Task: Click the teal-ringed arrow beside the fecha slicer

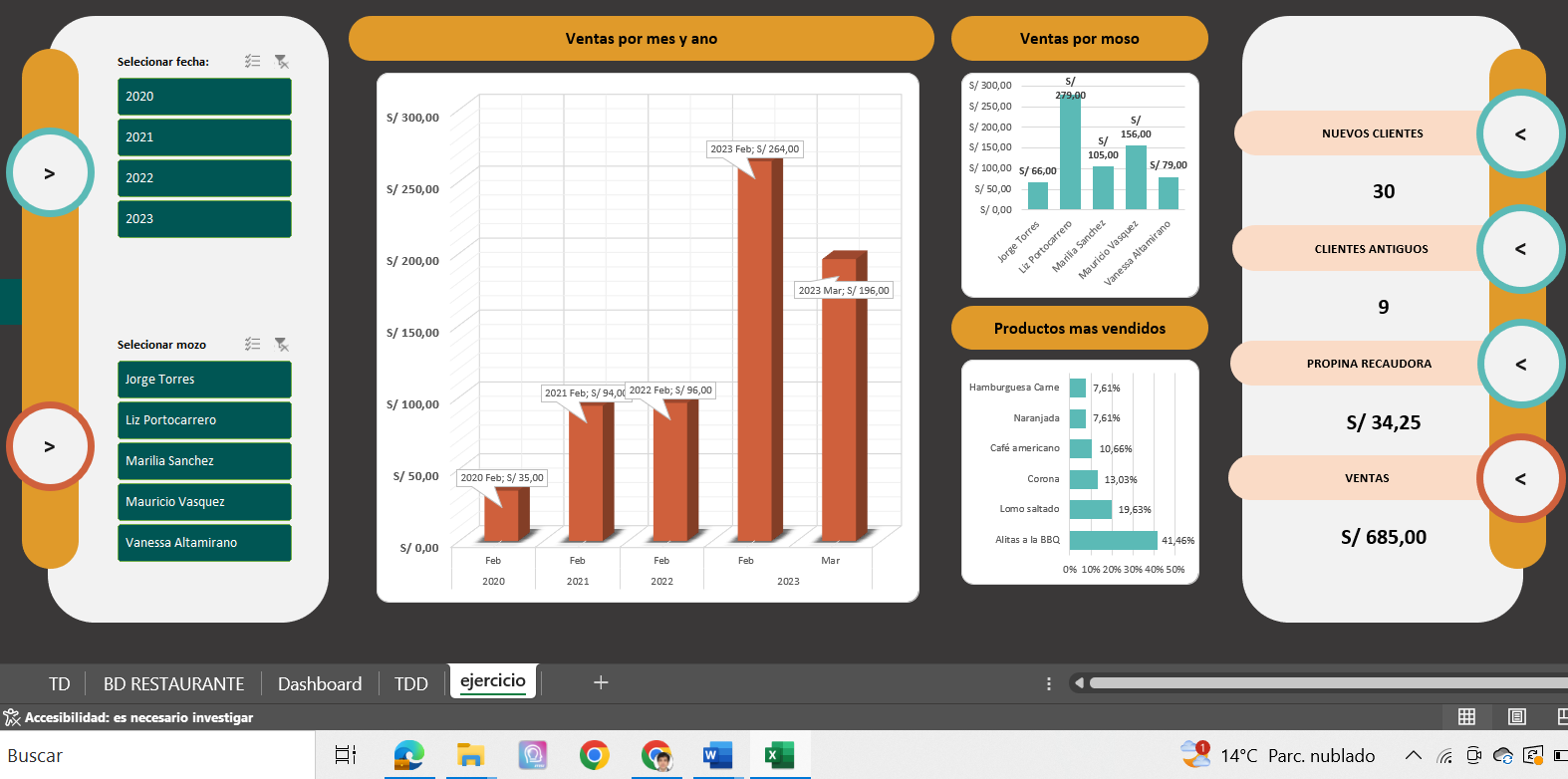Action: [x=50, y=173]
